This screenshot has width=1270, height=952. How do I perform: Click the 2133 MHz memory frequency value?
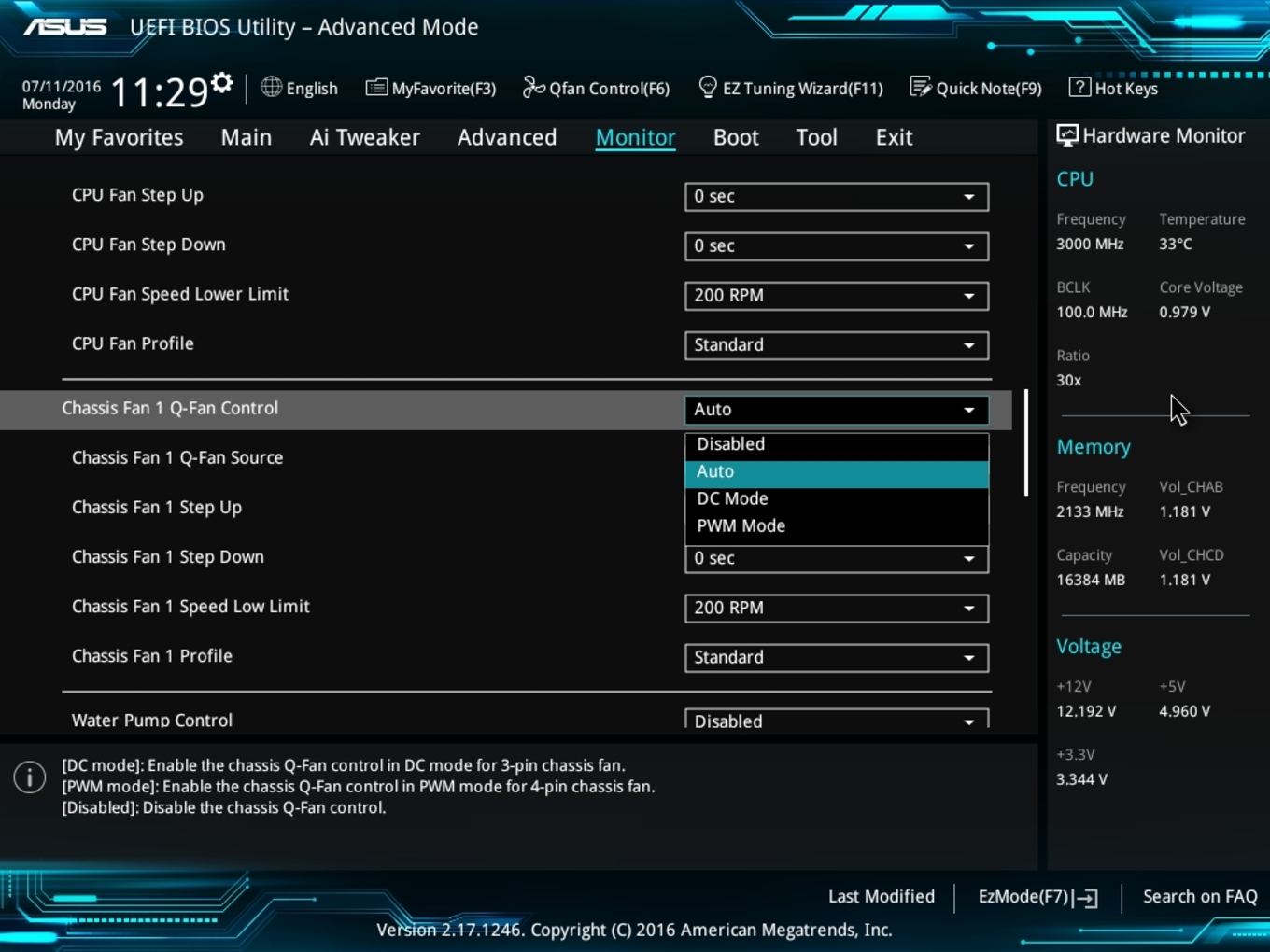[1090, 511]
